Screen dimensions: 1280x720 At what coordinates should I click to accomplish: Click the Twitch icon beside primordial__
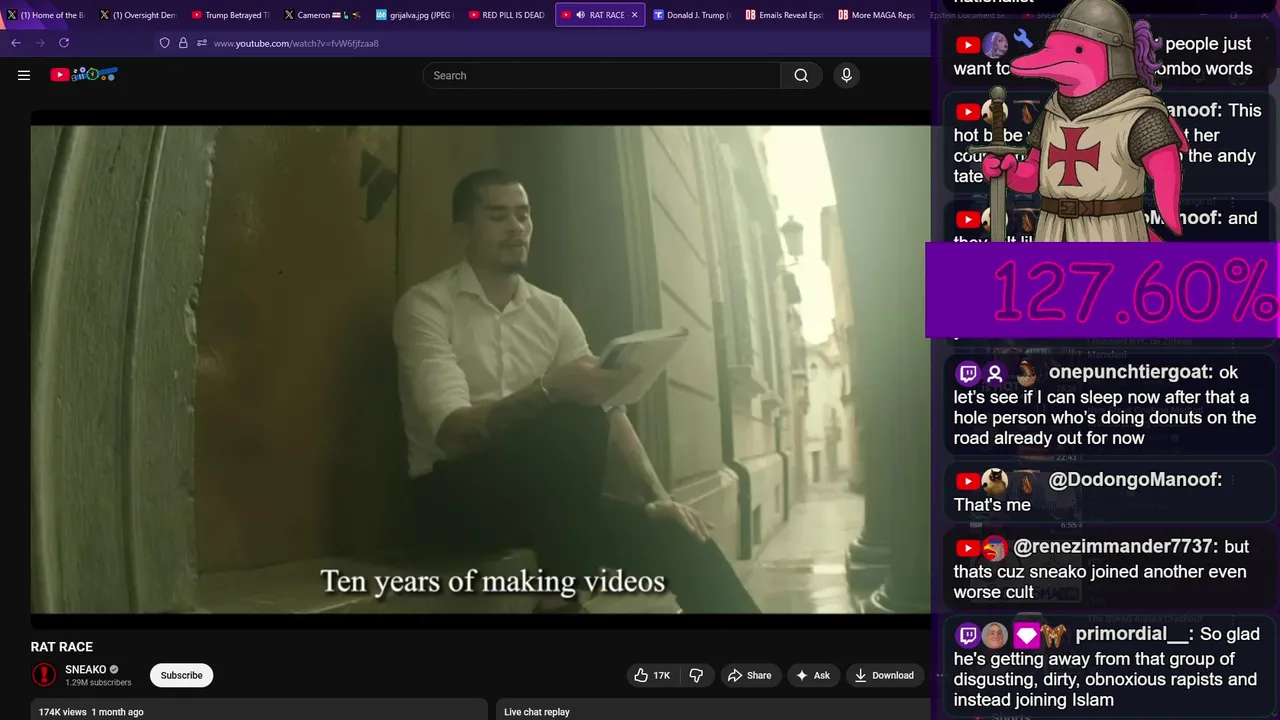(968, 635)
